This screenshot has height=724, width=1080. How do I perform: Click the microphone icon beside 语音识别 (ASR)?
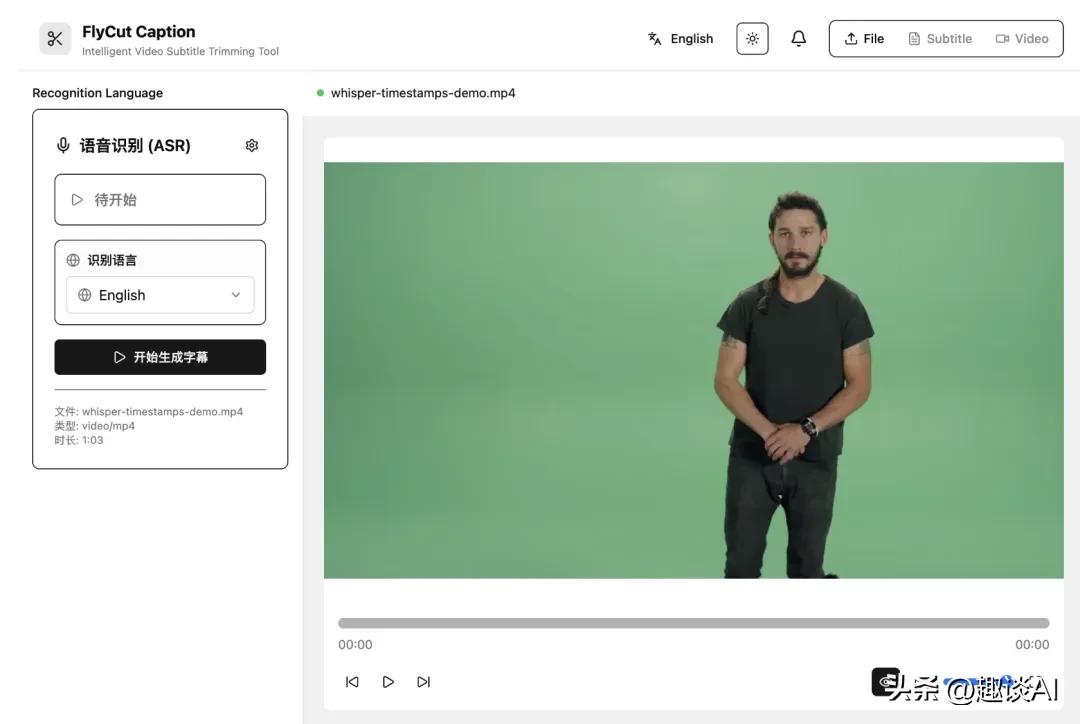pyautogui.click(x=63, y=145)
